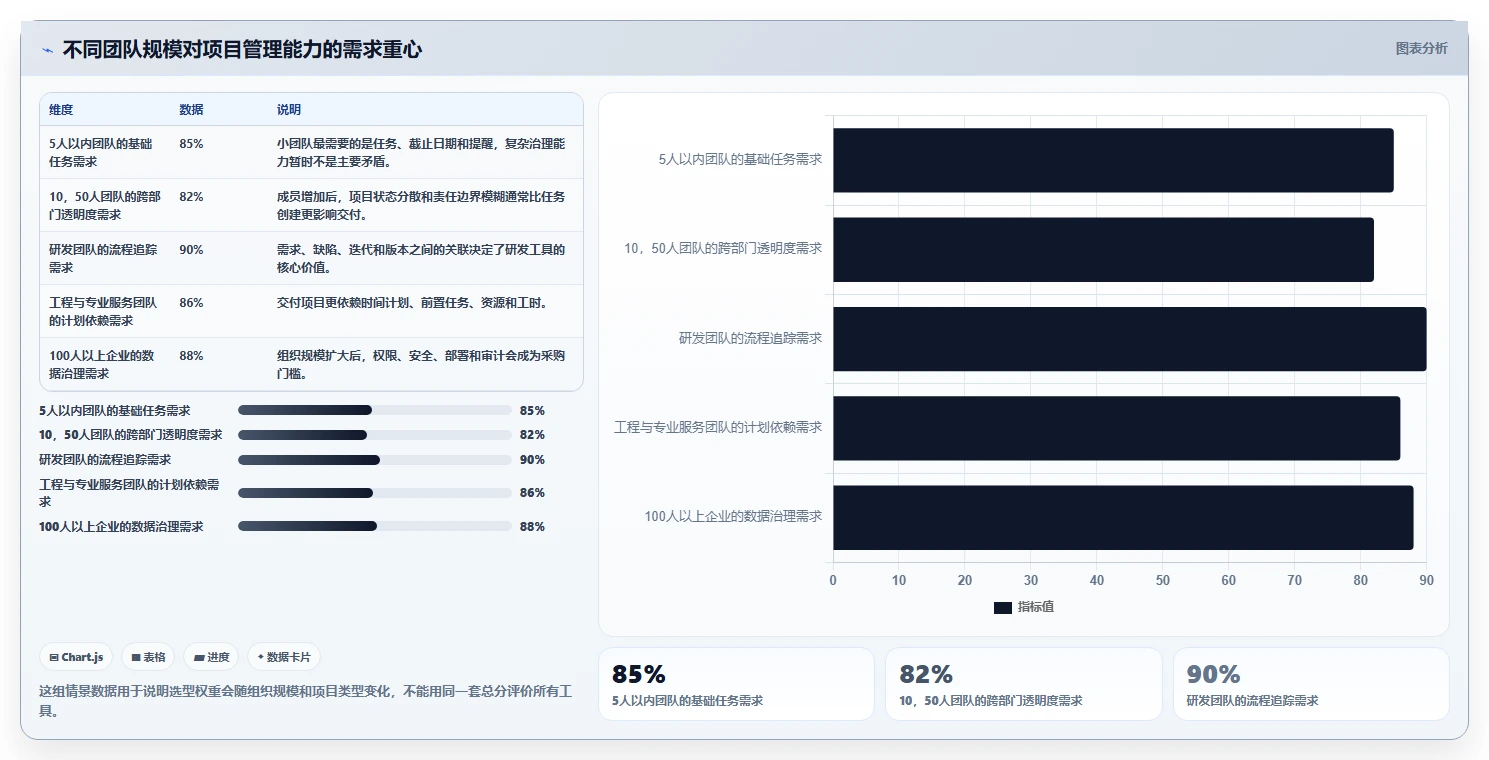This screenshot has width=1489, height=760.
Task: Click the heading 不同团队规模对项目管理能力的需求重心
Action: 242,49
